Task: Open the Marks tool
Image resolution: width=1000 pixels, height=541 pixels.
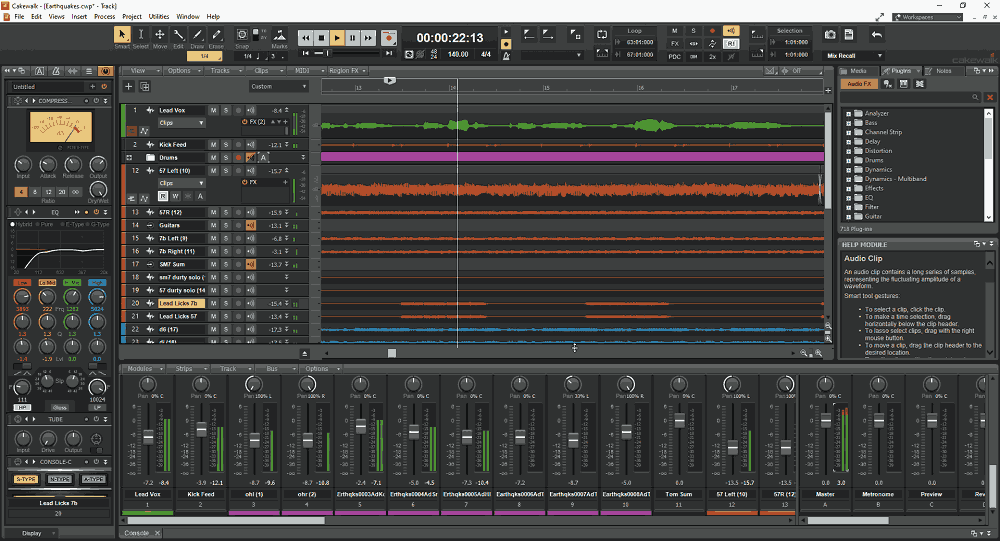Action: coord(279,34)
